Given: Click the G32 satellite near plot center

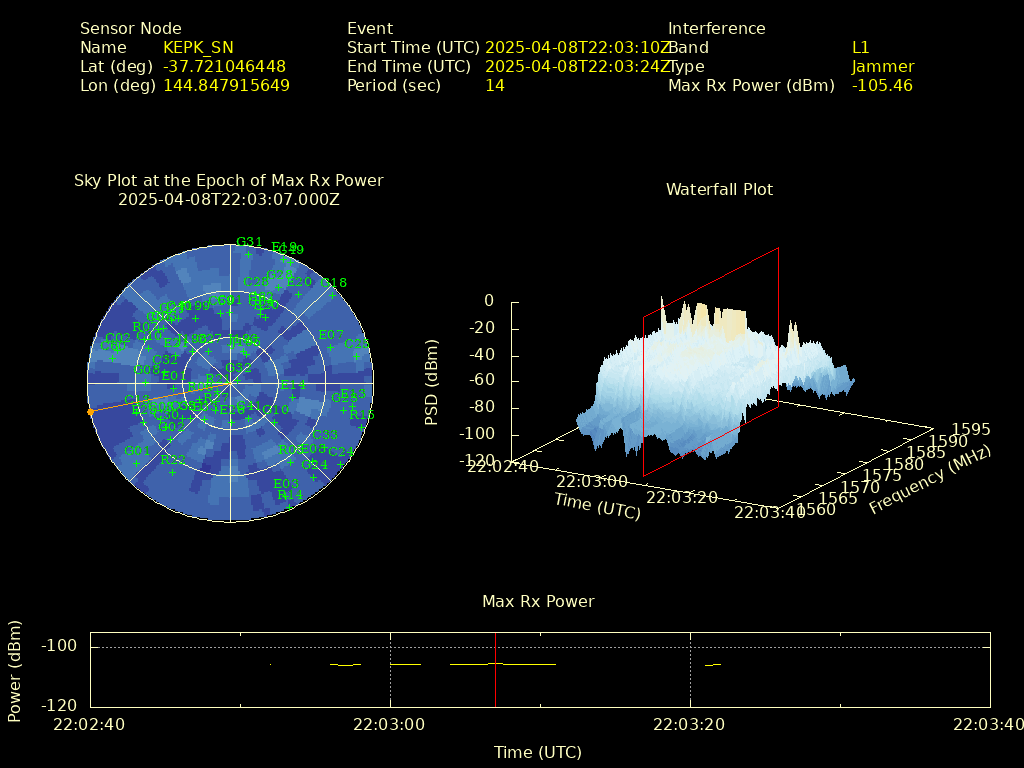Looking at the screenshot, I should pos(238,379).
